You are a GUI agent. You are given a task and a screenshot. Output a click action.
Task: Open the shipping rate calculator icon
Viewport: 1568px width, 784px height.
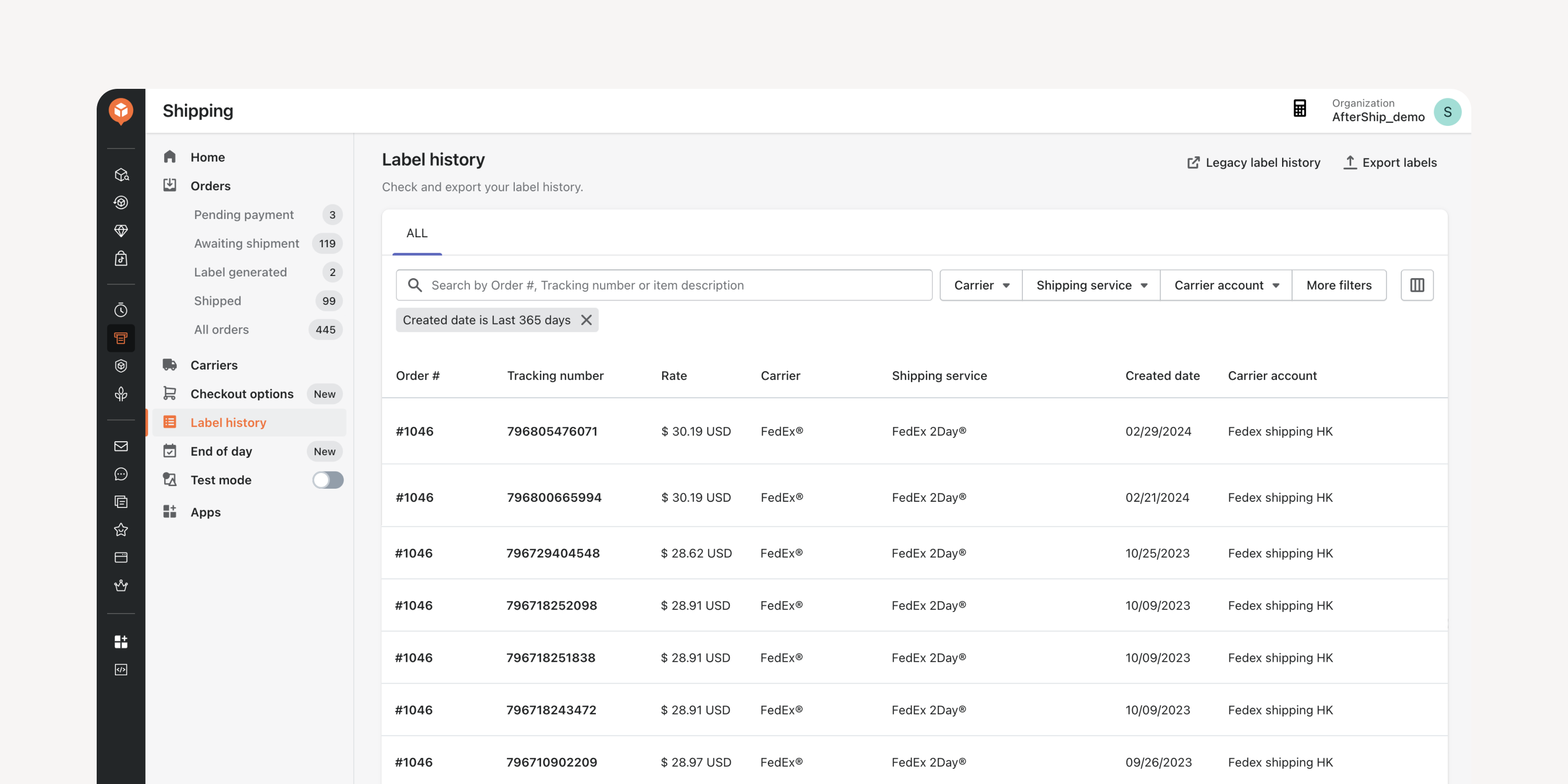1299,109
